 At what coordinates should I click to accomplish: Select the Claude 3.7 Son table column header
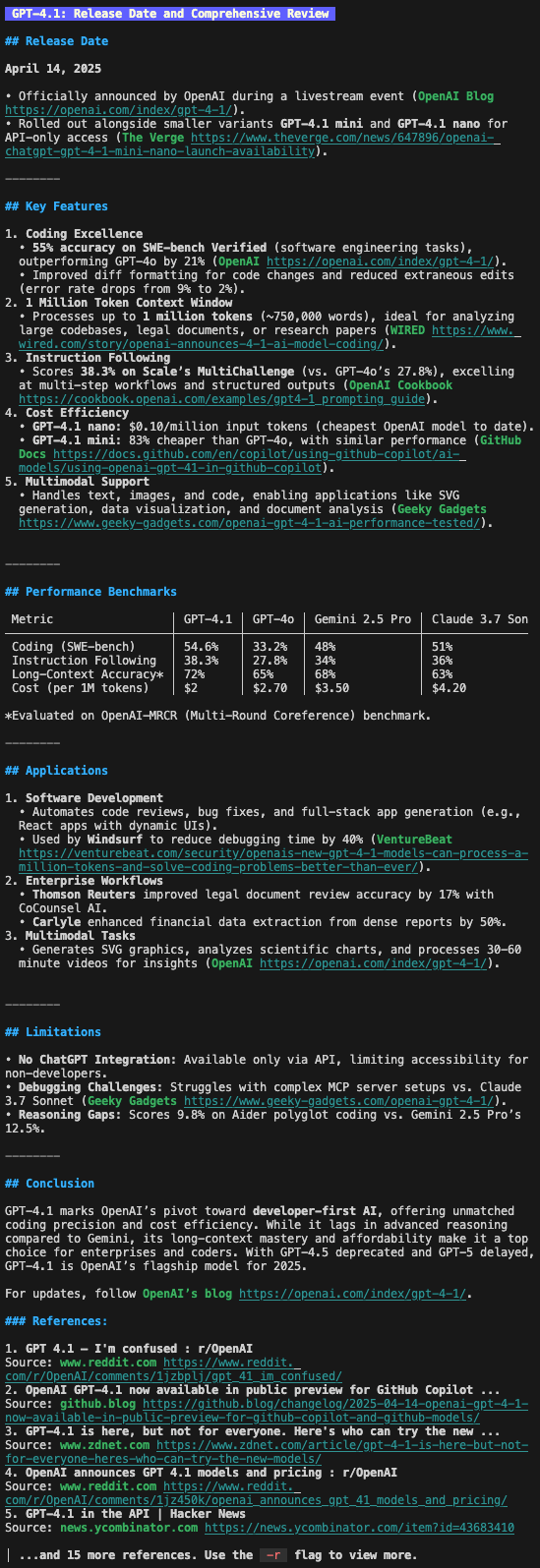click(480, 619)
